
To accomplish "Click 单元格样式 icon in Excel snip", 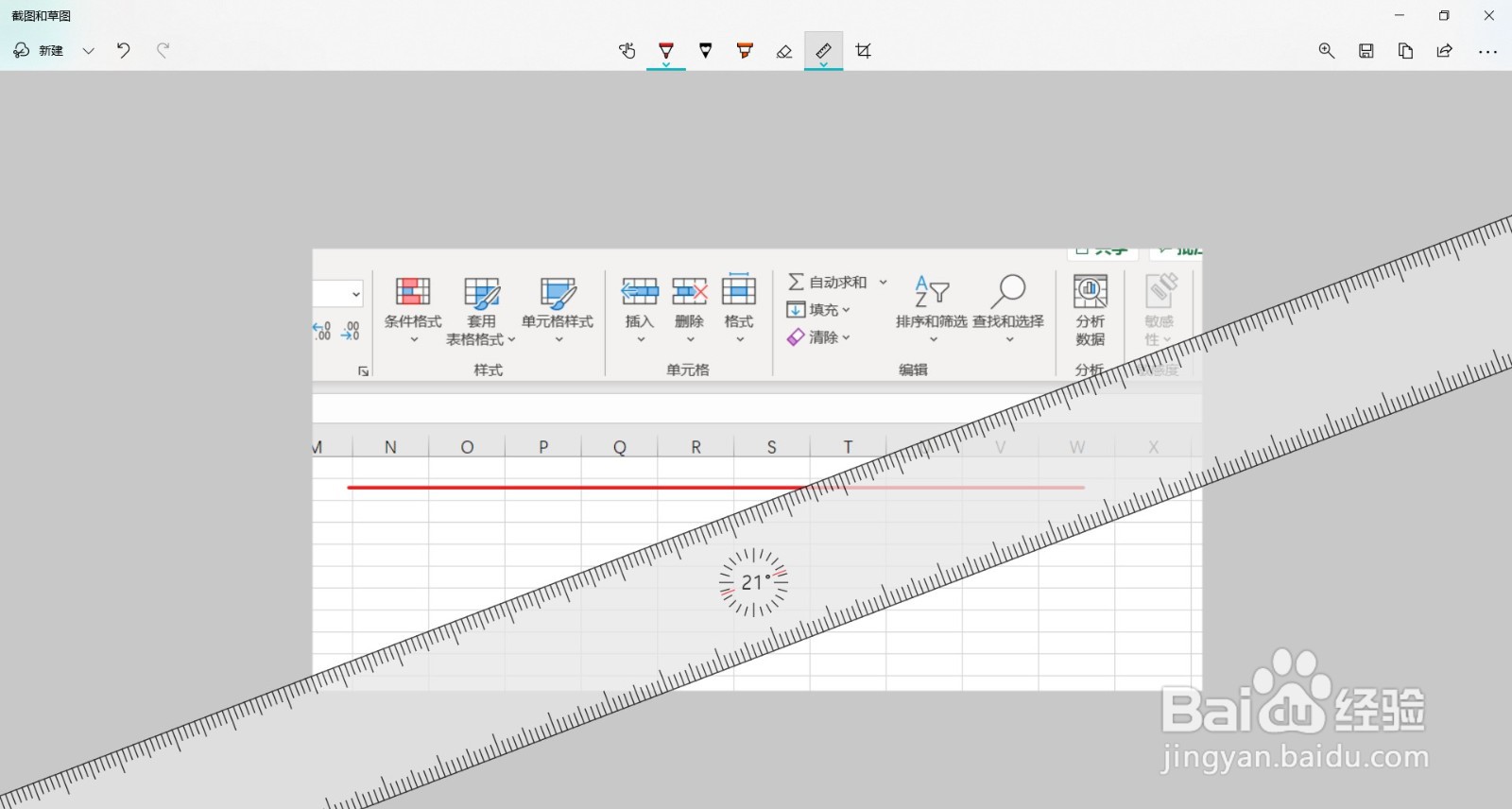I will point(558,293).
